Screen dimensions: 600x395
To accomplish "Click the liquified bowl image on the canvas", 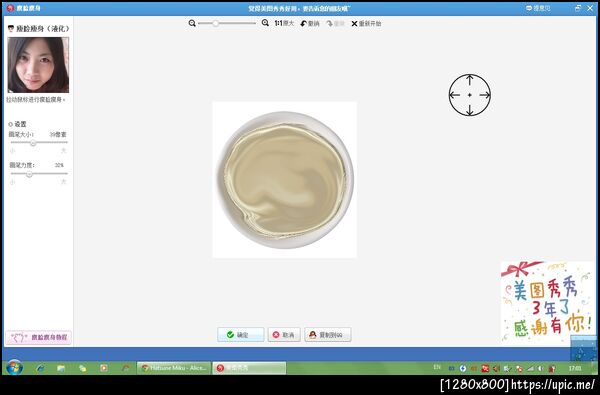I will click(285, 180).
